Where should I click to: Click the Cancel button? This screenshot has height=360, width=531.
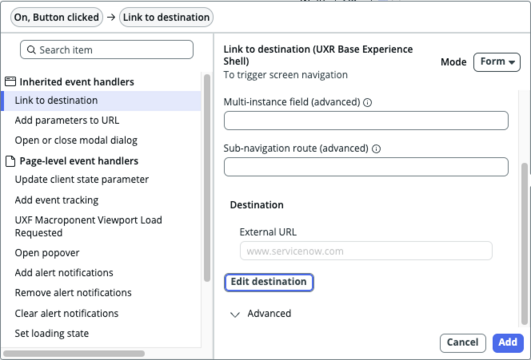pos(463,343)
